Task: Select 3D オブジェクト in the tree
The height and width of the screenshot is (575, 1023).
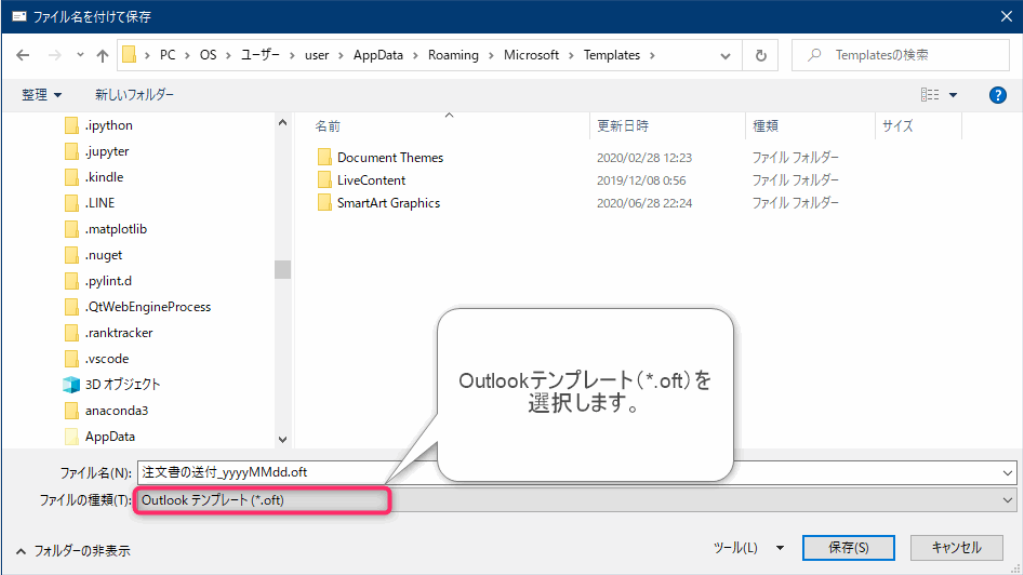Action: (122, 384)
